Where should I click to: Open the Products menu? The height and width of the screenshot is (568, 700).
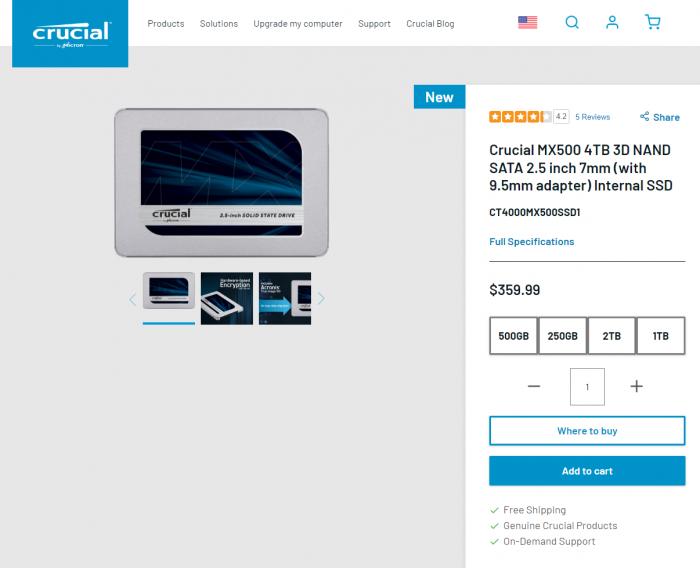coord(166,24)
